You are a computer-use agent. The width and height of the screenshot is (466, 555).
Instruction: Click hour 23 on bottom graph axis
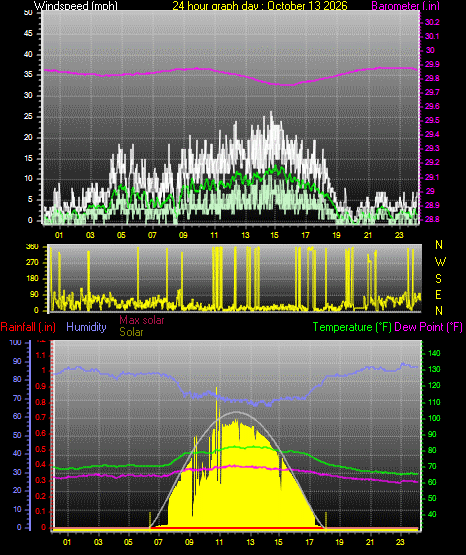click(400, 542)
